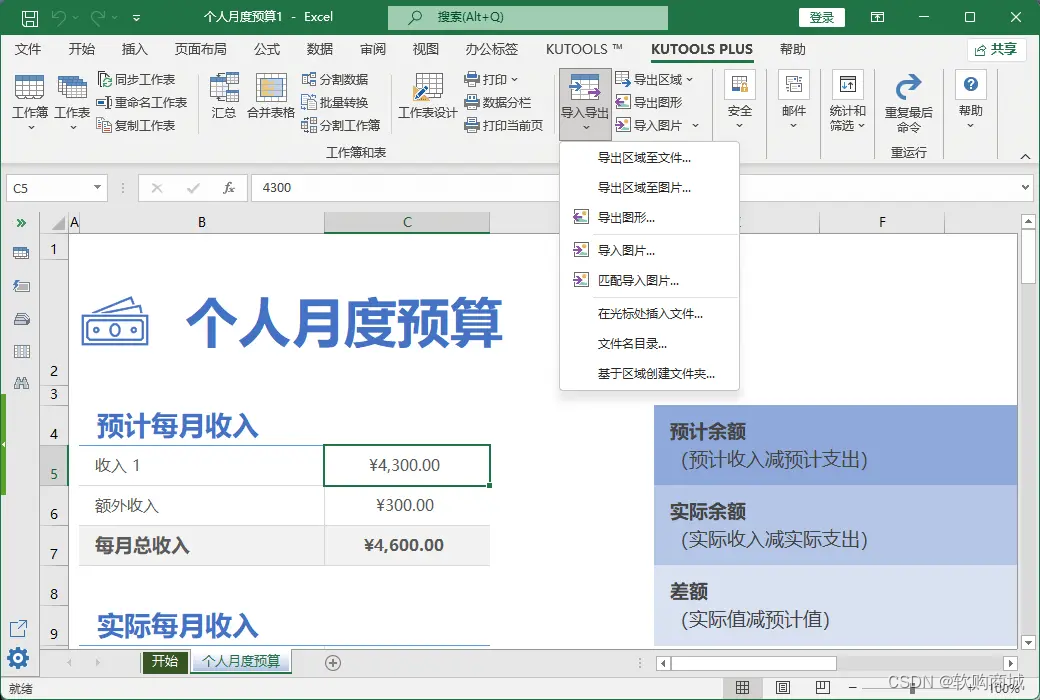Choose 导出区域至图片... menu item
The image size is (1040, 700).
649,188
